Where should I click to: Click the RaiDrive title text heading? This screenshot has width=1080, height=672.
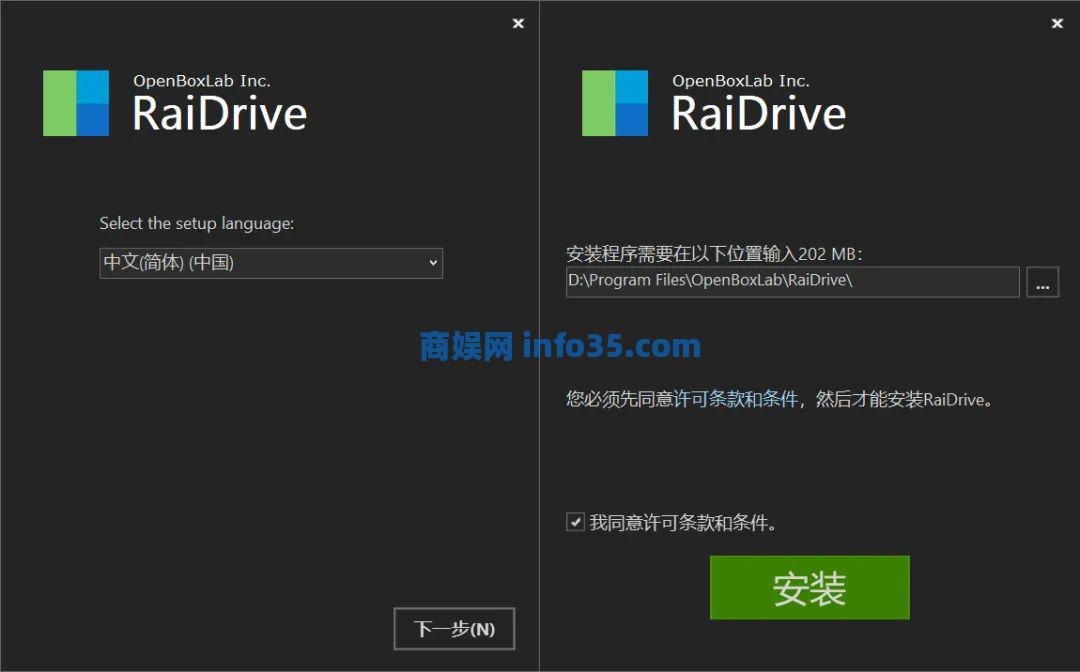[x=220, y=113]
